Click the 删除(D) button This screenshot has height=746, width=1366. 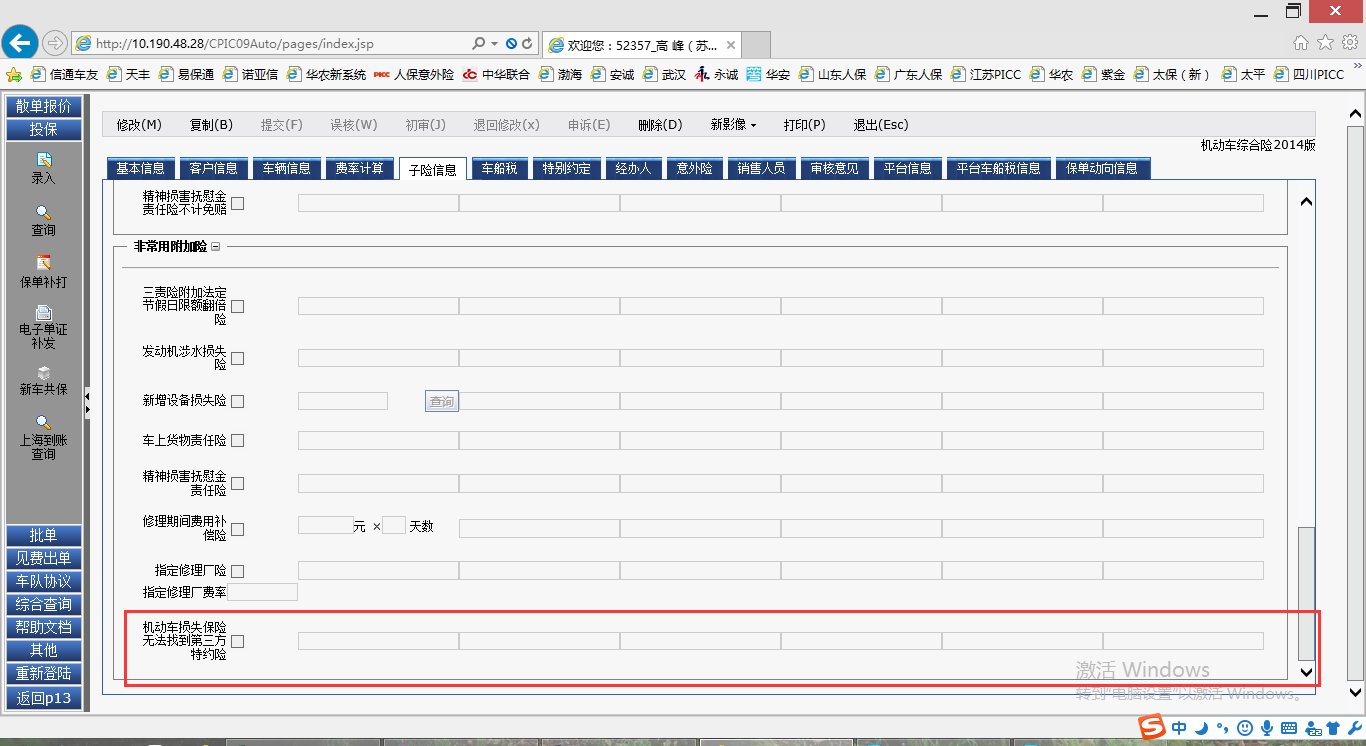(x=660, y=125)
